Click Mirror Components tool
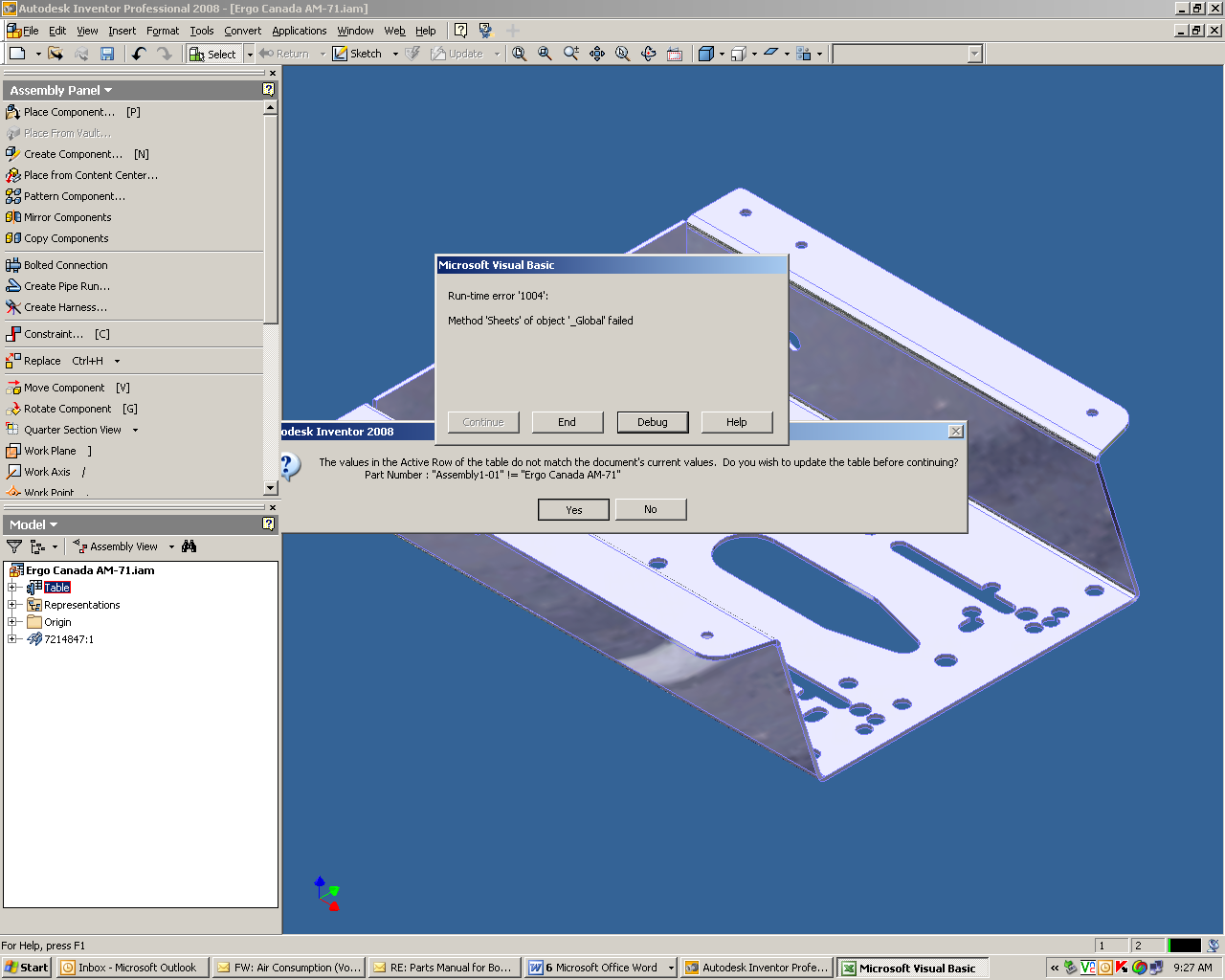Viewport: 1225px width, 980px height. tap(58, 217)
